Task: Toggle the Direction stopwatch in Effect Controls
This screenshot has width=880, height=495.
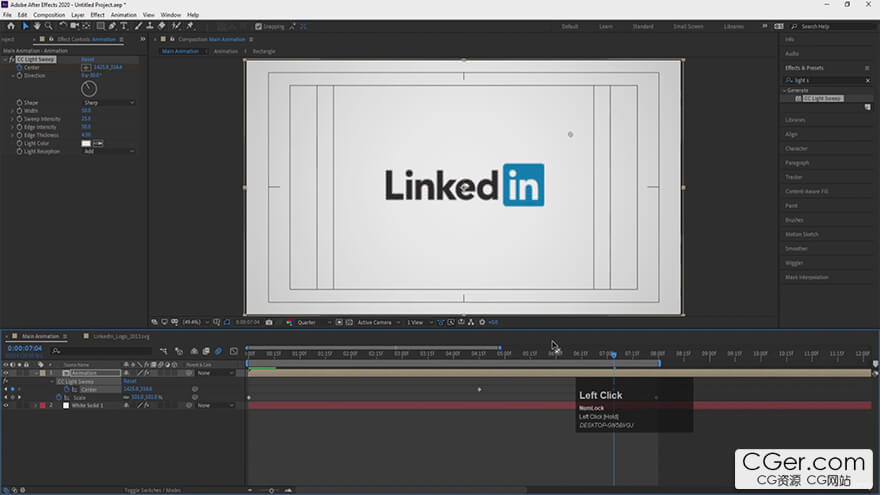Action: point(20,75)
